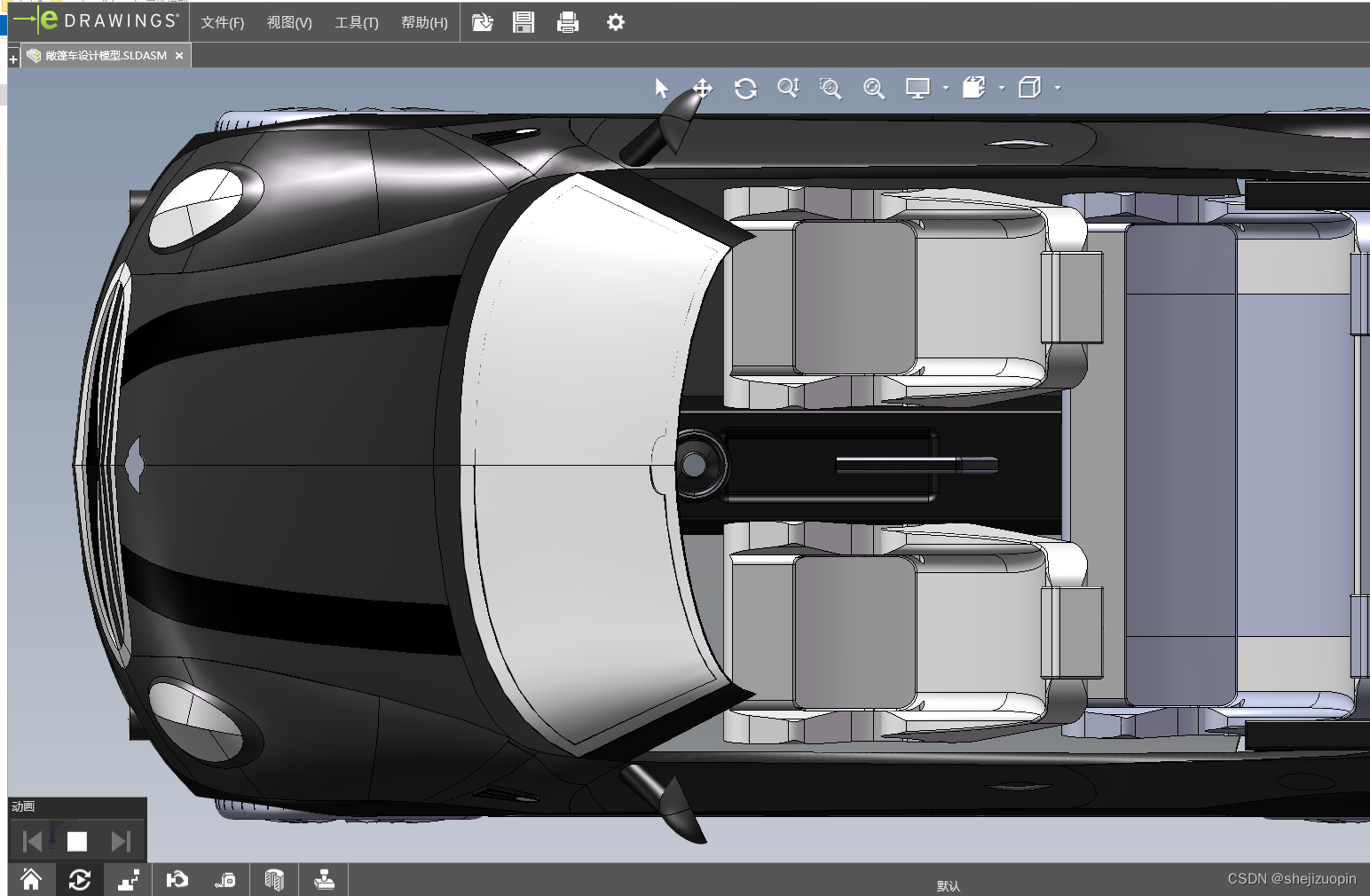Click the plus button to add a tab
Image resolution: width=1370 pixels, height=896 pixels.
(13, 59)
